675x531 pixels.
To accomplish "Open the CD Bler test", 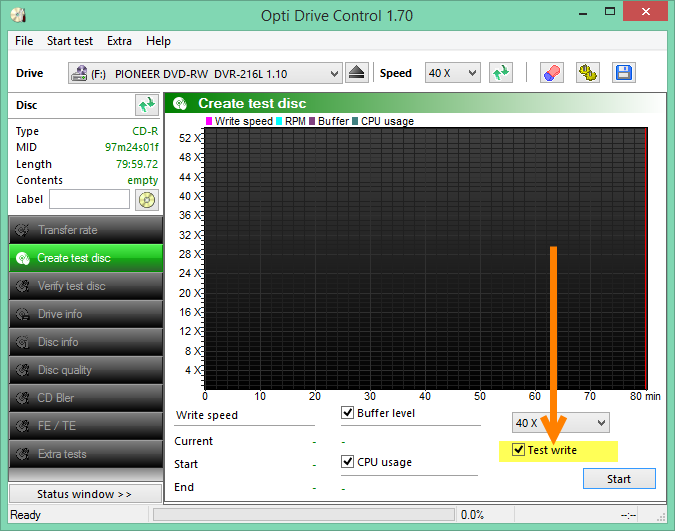I will tap(86, 398).
